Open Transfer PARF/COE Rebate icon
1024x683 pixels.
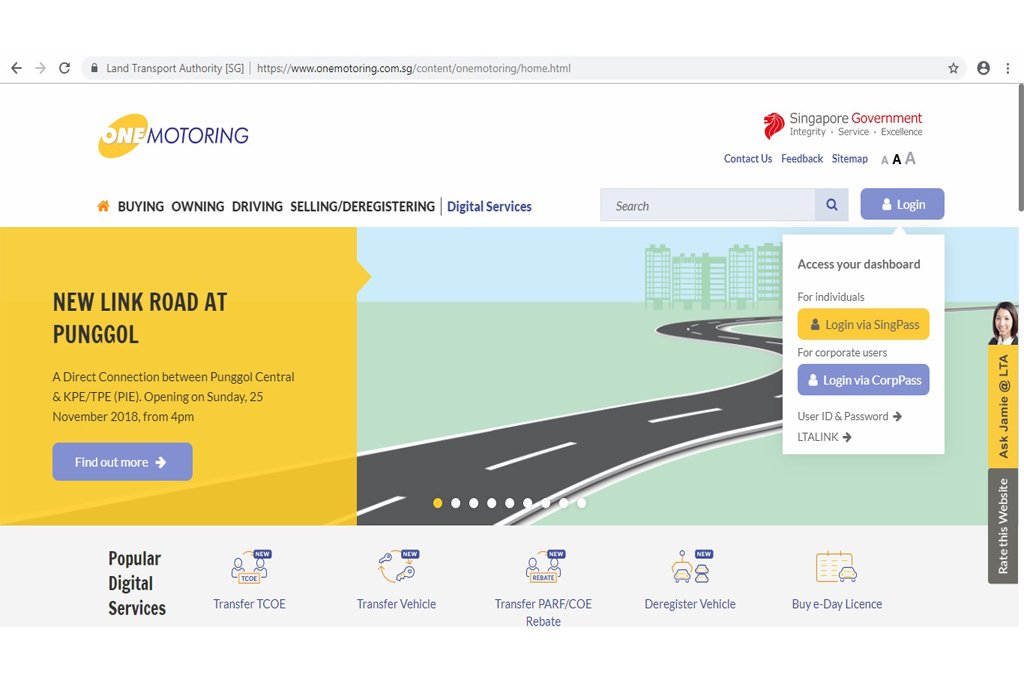tap(544, 567)
